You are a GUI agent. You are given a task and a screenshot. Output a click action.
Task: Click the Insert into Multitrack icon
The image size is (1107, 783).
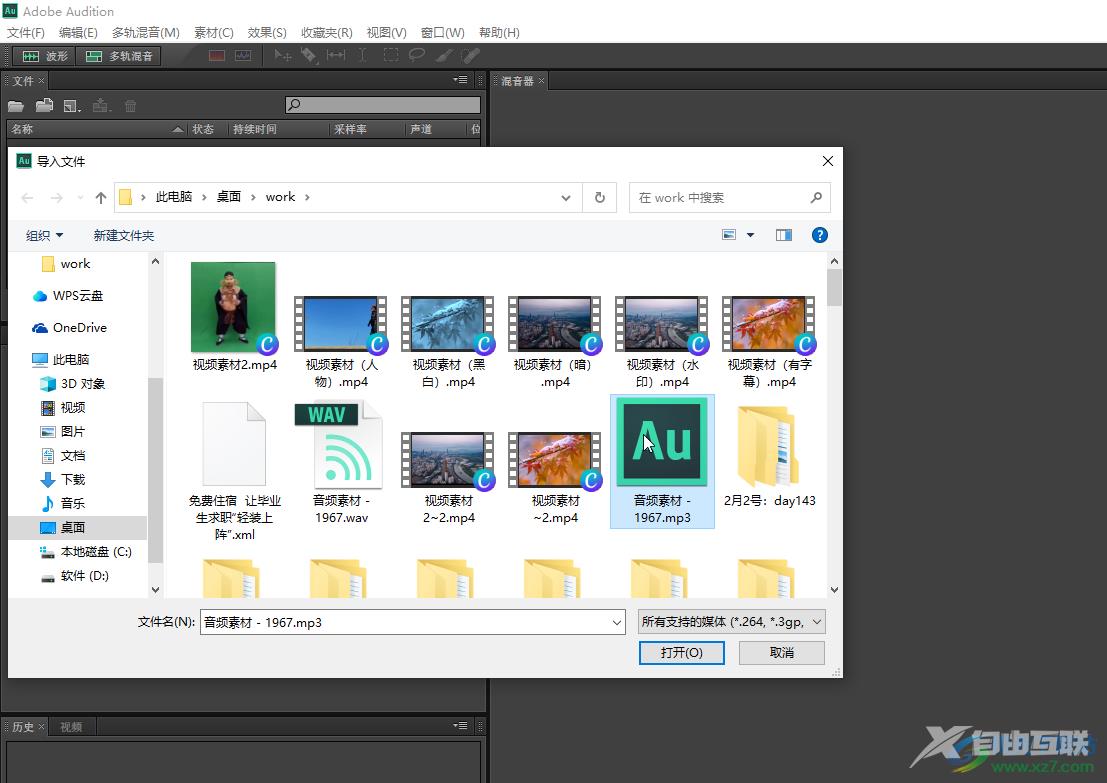tap(101, 106)
